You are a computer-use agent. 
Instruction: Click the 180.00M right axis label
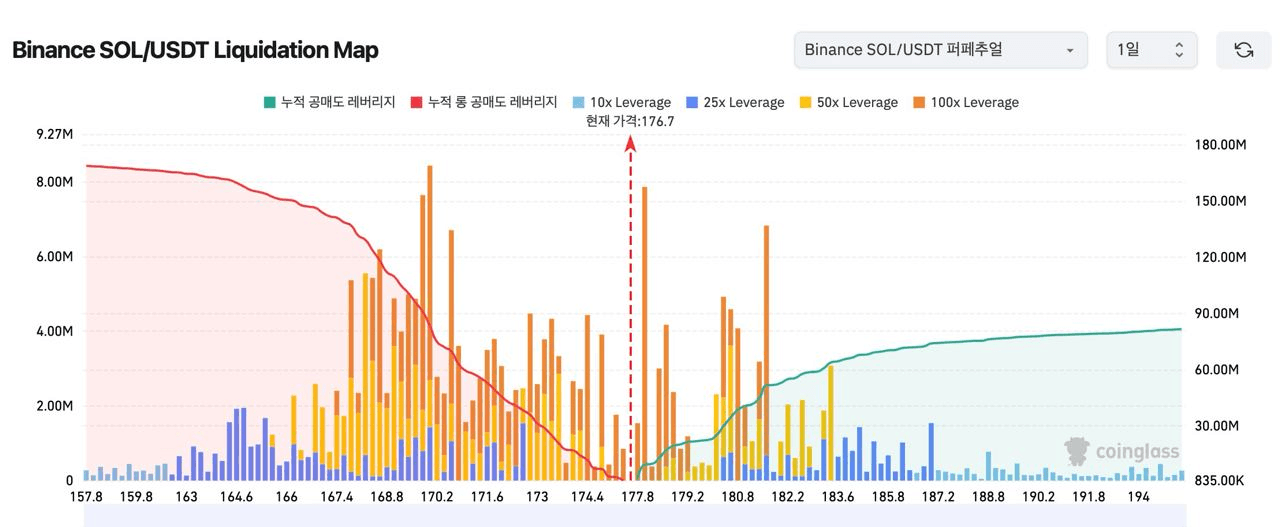pyautogui.click(x=1220, y=145)
